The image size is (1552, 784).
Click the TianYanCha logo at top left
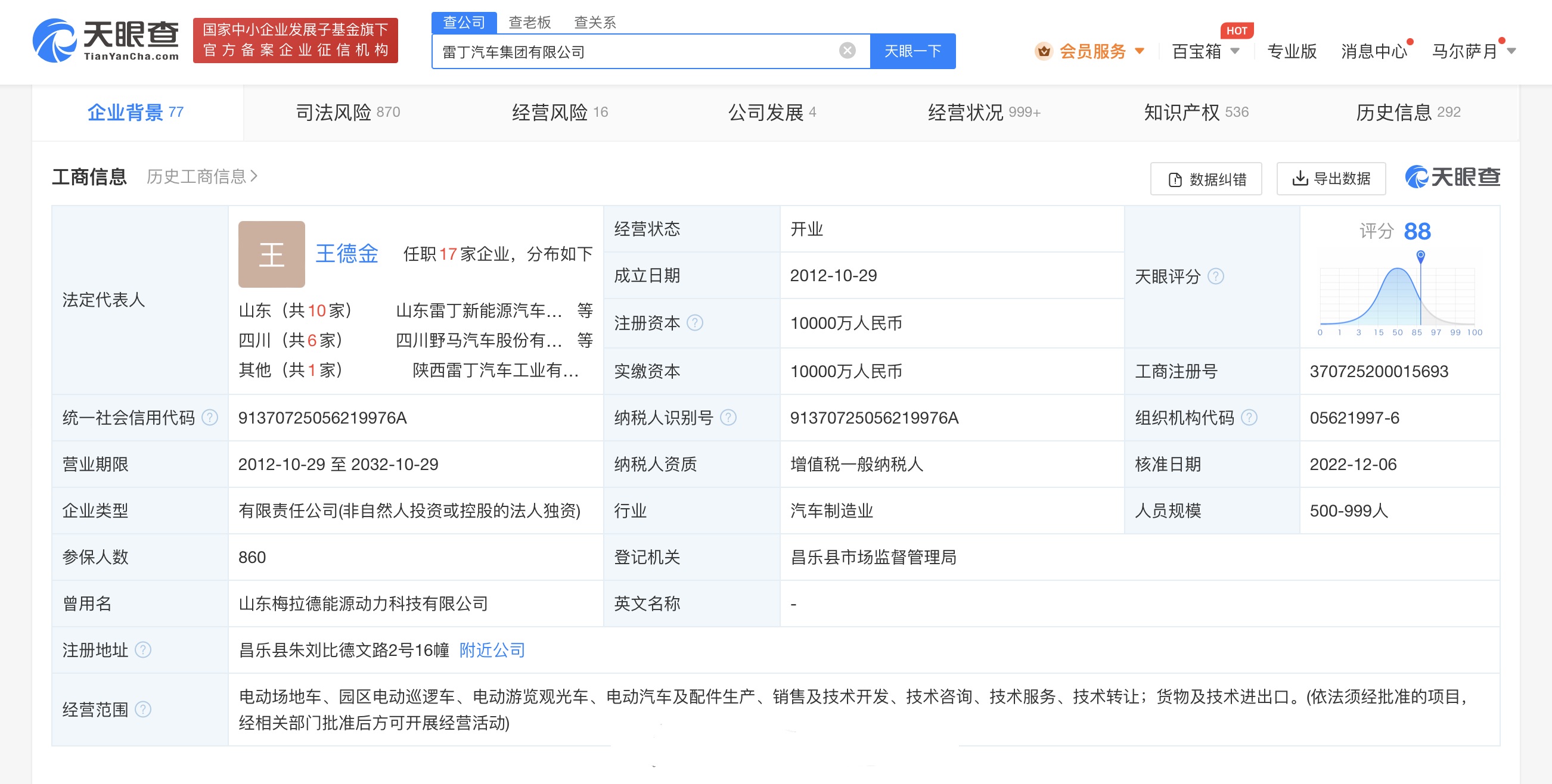106,40
